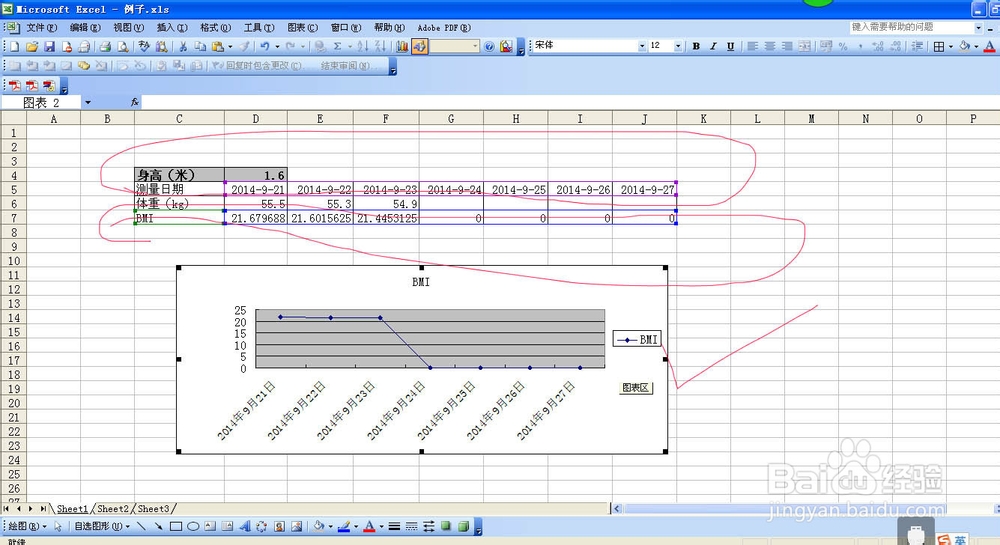
Task: Click the last sheet navigation arrow
Action: click(43, 509)
